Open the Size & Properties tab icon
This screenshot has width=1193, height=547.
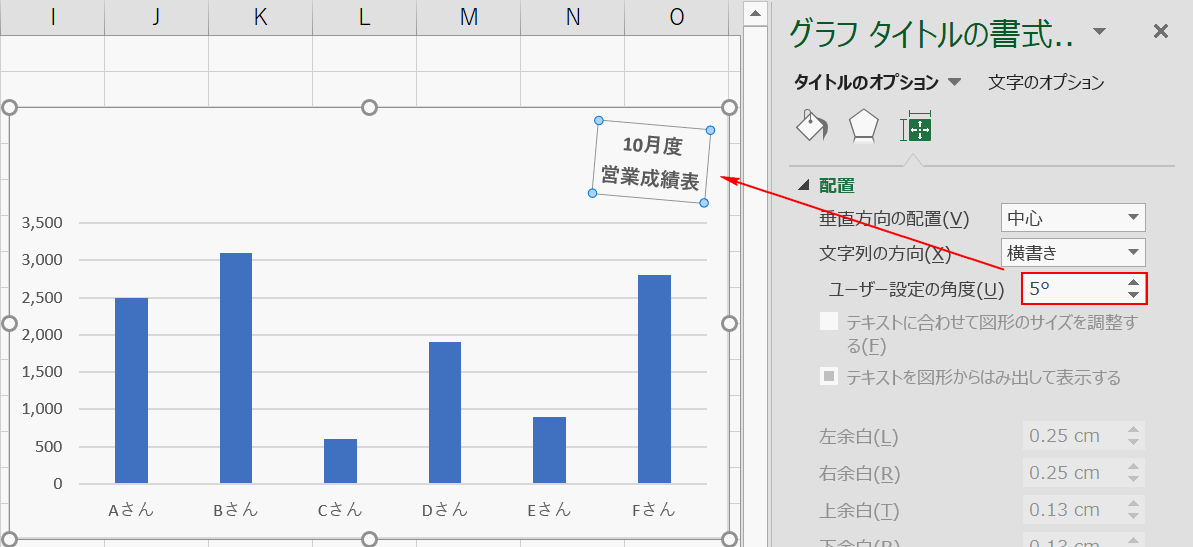pyautogui.click(x=916, y=126)
